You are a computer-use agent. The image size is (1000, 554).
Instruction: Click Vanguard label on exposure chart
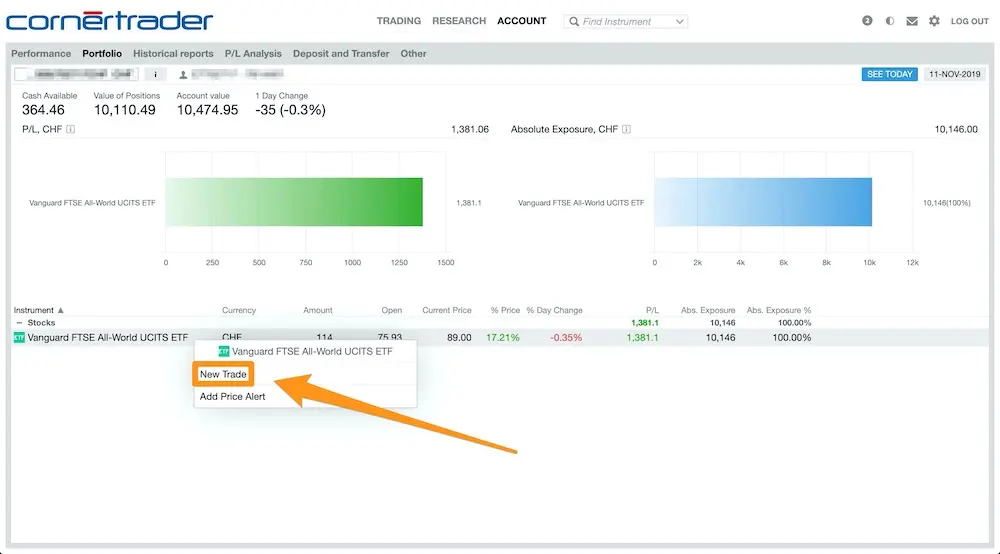(581, 203)
